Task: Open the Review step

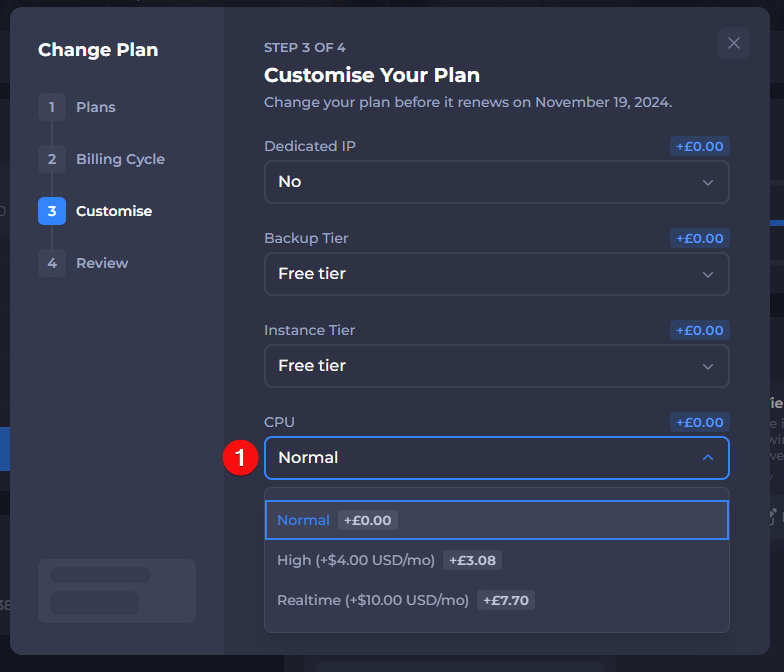Action: (x=102, y=263)
